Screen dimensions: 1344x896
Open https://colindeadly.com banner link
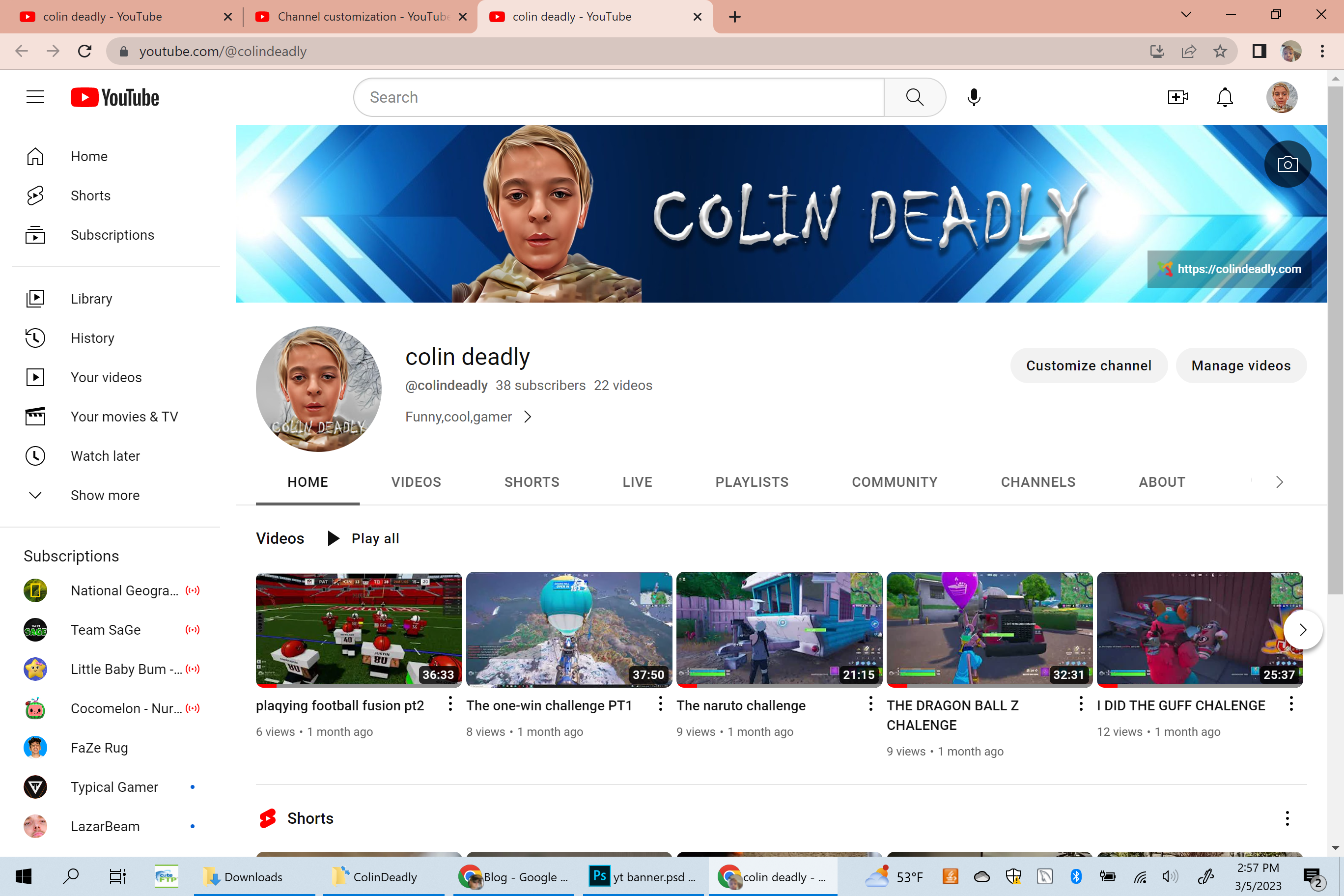(x=1229, y=269)
